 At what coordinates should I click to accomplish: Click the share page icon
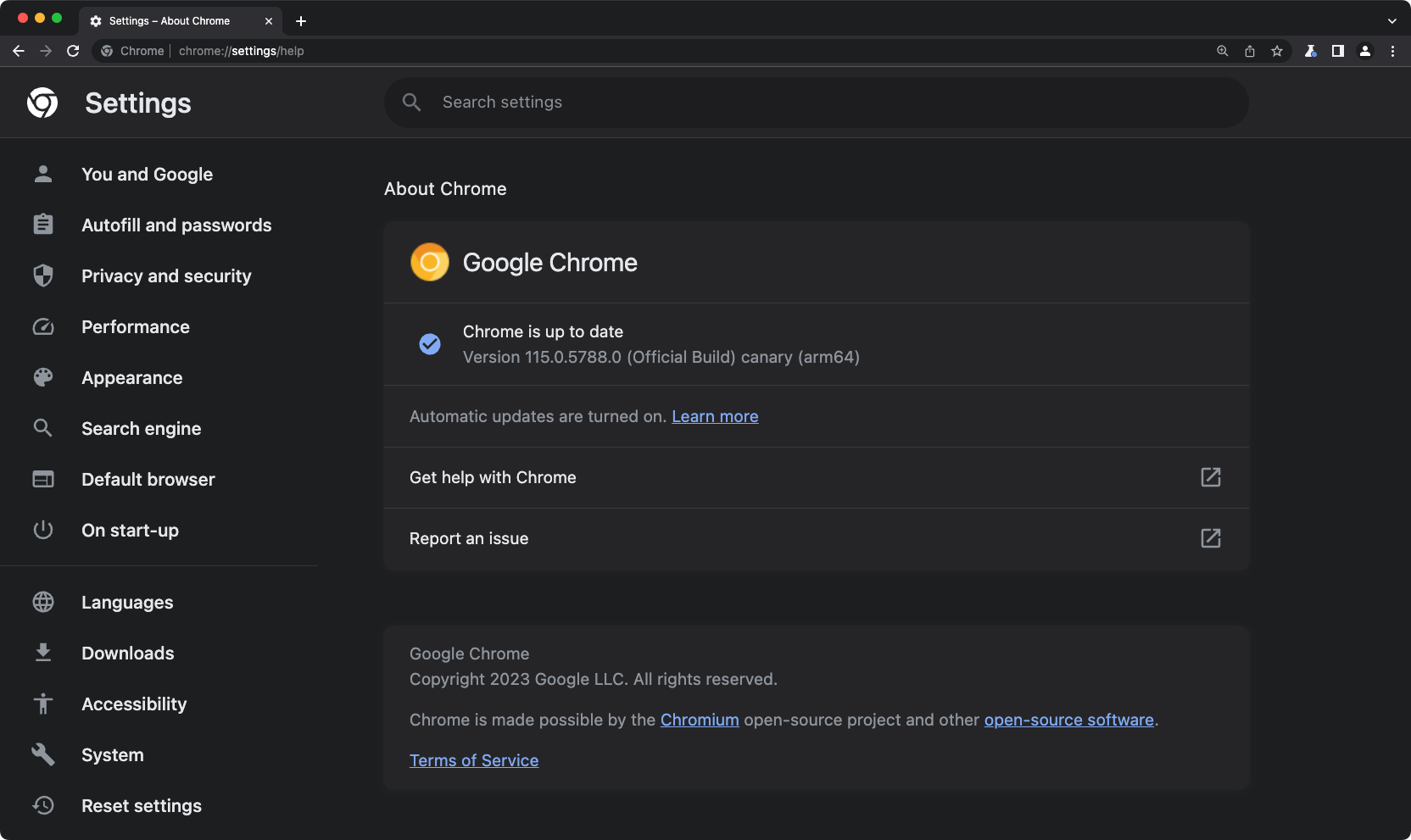[x=1250, y=51]
